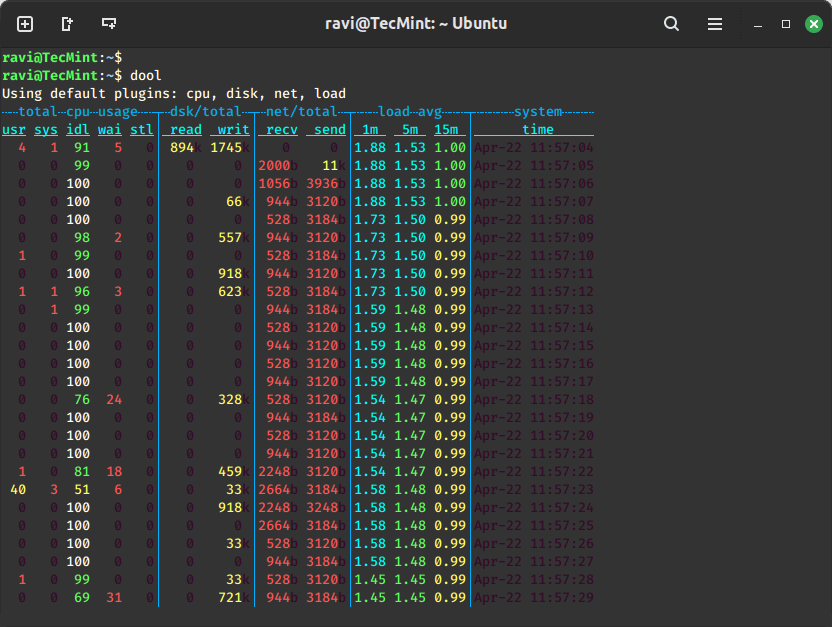Click the 'system' group header
The image size is (832, 627).
[x=538, y=111]
